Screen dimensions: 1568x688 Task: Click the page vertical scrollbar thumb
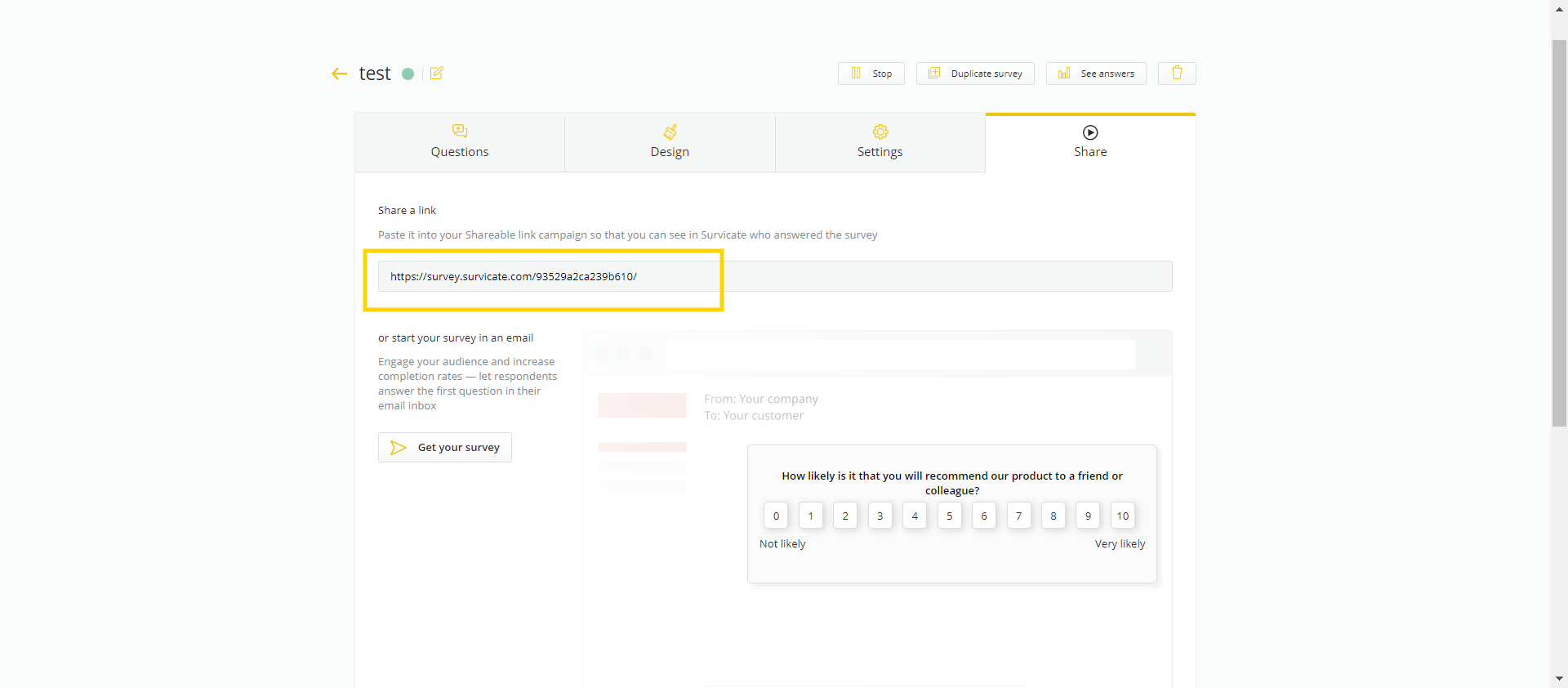click(1560, 233)
